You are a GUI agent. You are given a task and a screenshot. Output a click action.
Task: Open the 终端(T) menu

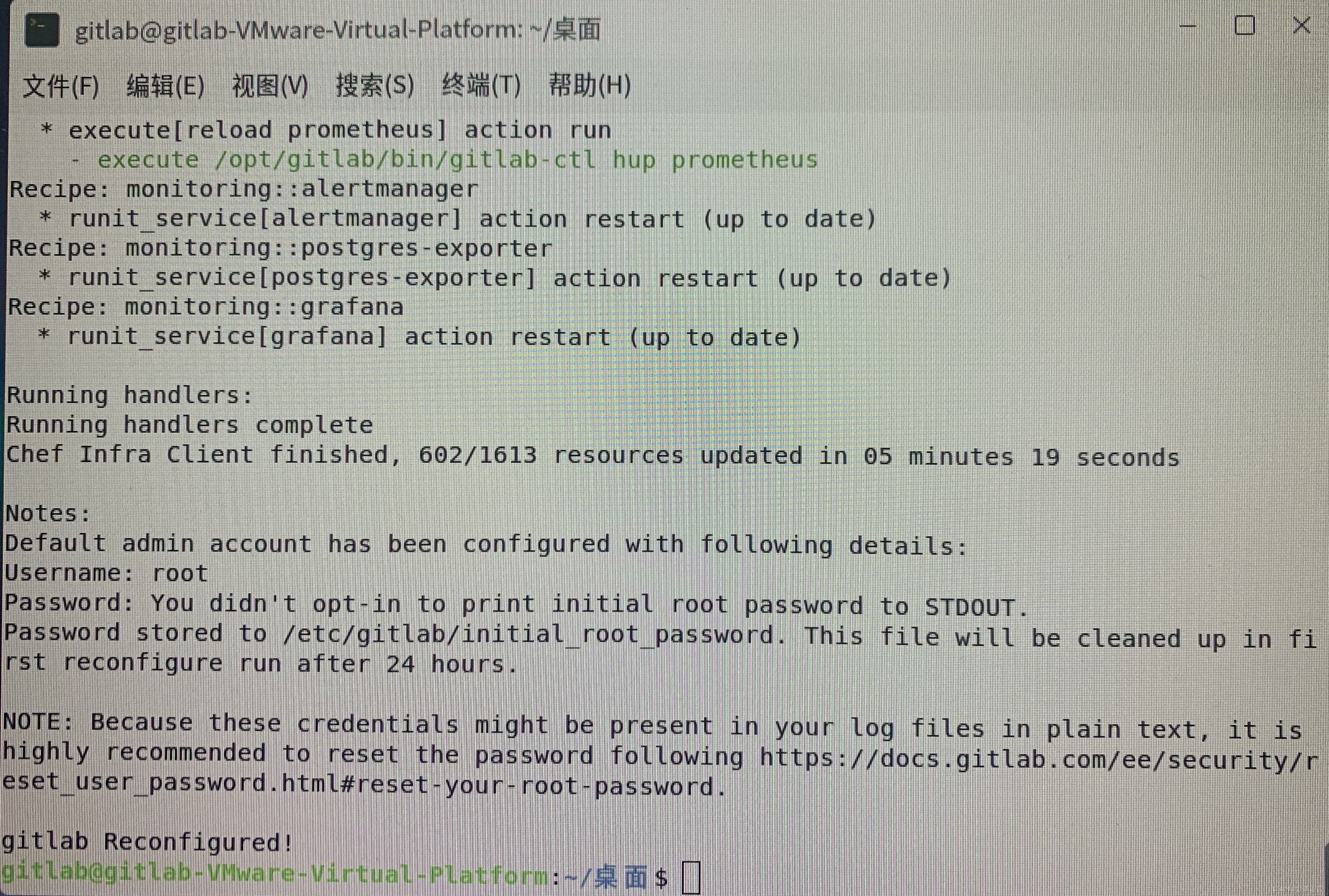pos(481,86)
